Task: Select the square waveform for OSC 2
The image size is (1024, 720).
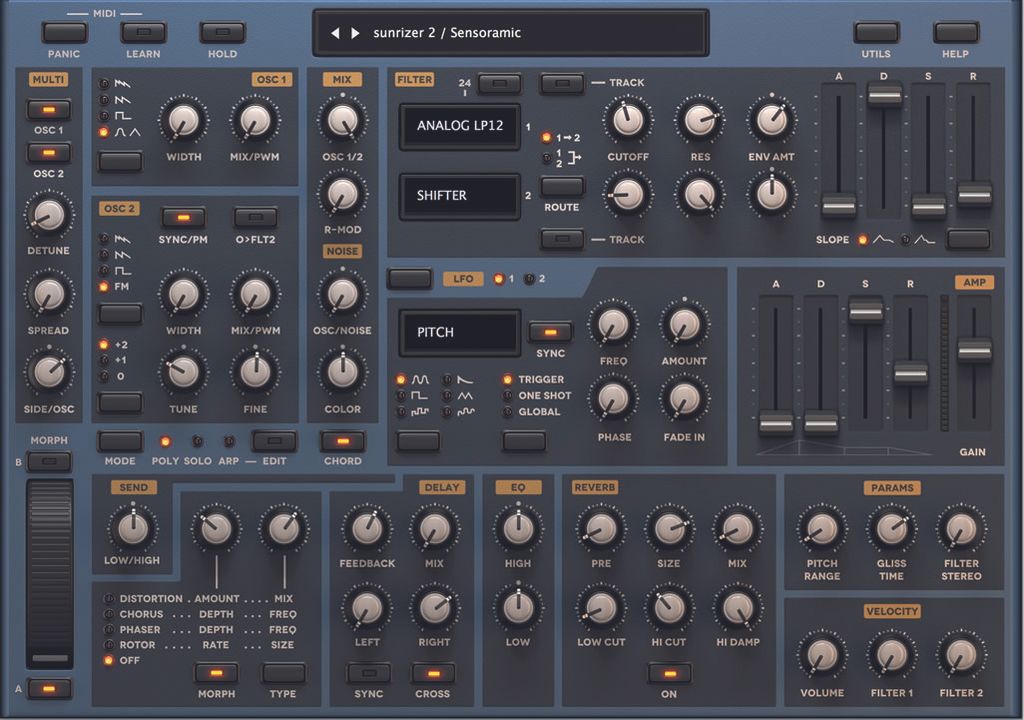Action: coord(103,270)
